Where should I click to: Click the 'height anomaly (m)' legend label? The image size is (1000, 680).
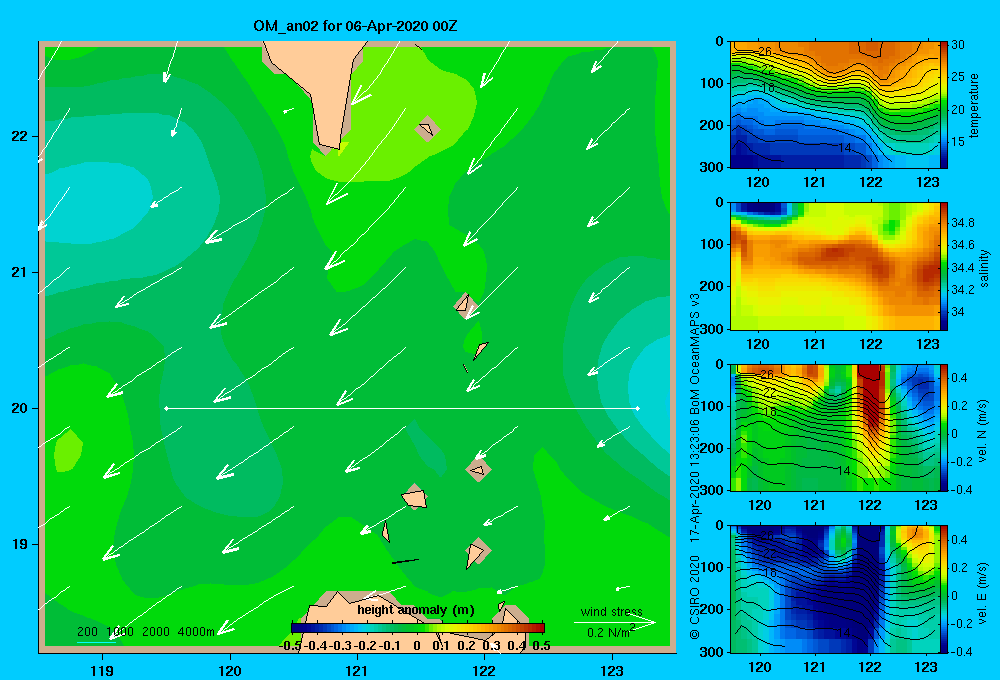click(x=416, y=610)
